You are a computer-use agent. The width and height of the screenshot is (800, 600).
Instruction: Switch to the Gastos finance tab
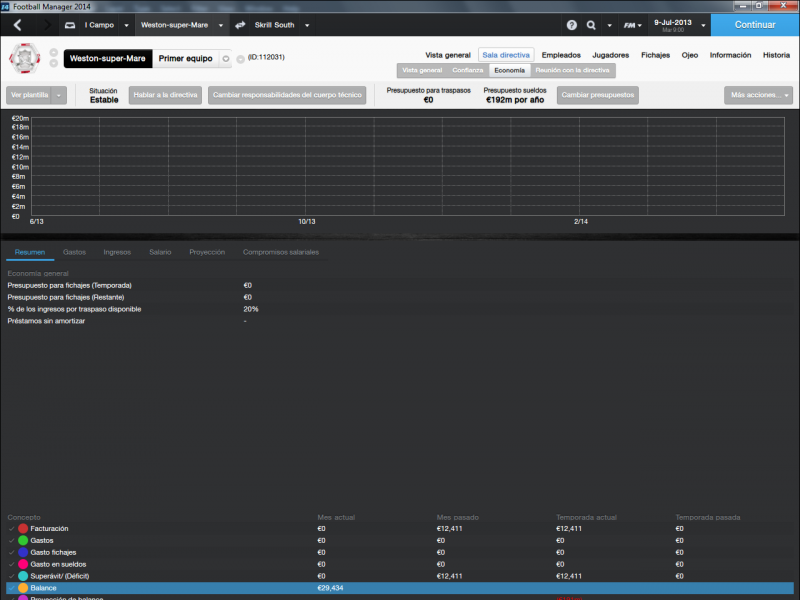[x=74, y=253]
